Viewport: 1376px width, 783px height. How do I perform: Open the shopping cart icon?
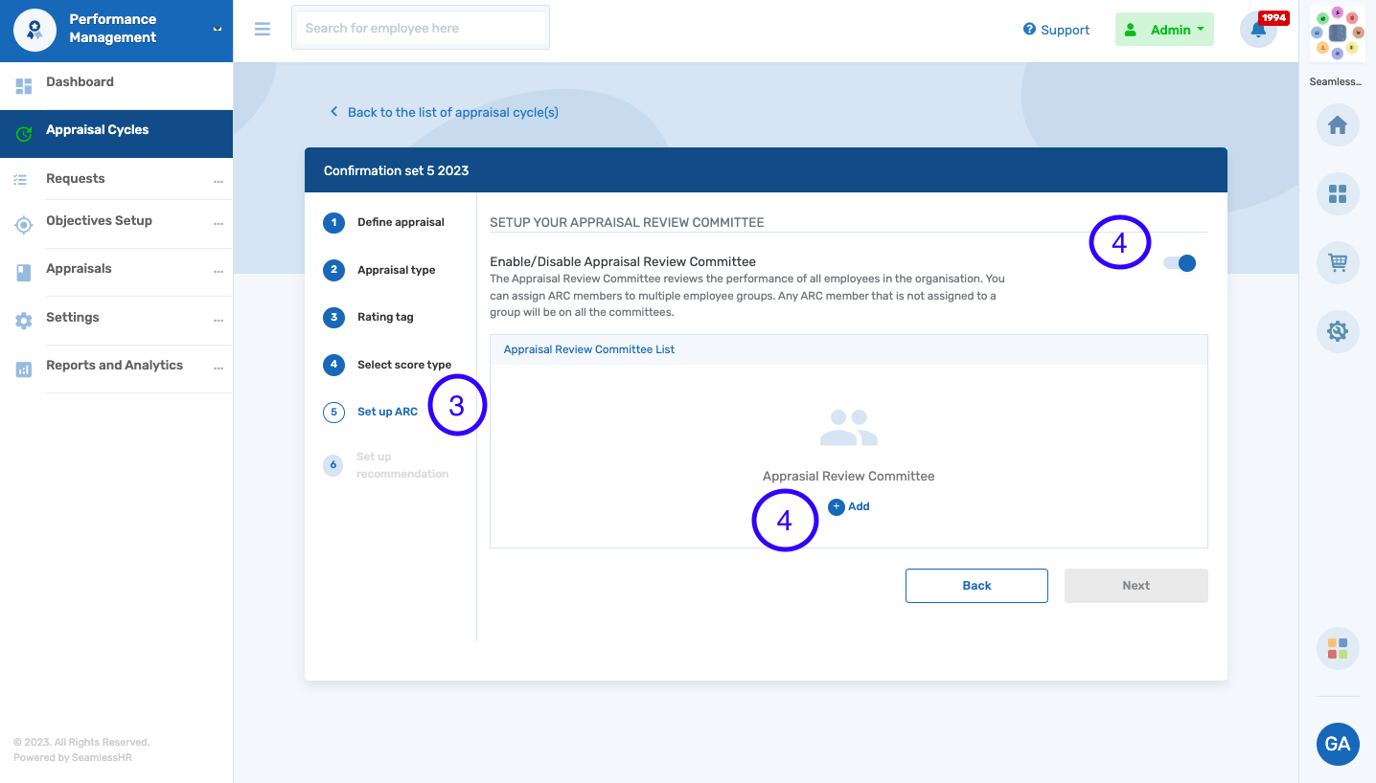1337,263
